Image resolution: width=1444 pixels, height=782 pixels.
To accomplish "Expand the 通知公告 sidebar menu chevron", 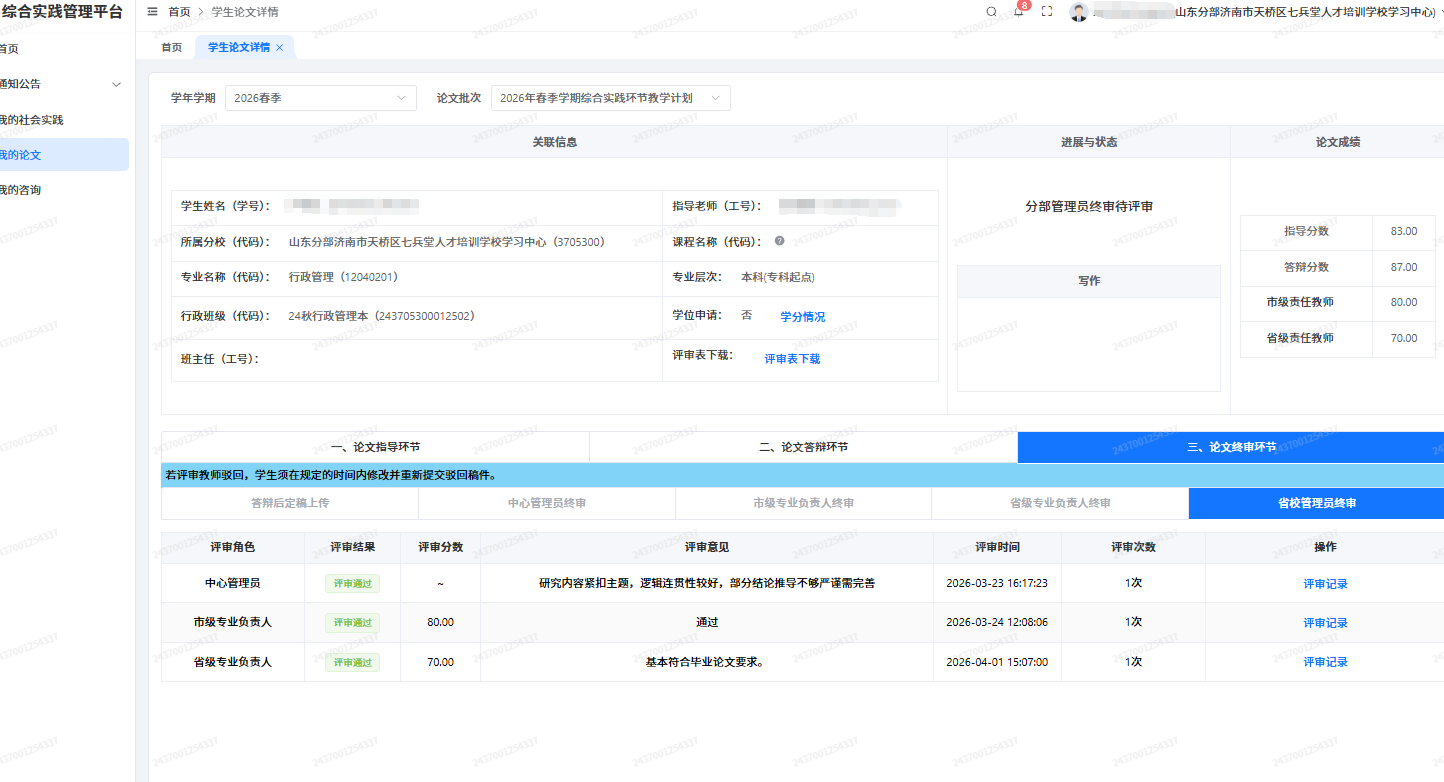I will click(116, 84).
